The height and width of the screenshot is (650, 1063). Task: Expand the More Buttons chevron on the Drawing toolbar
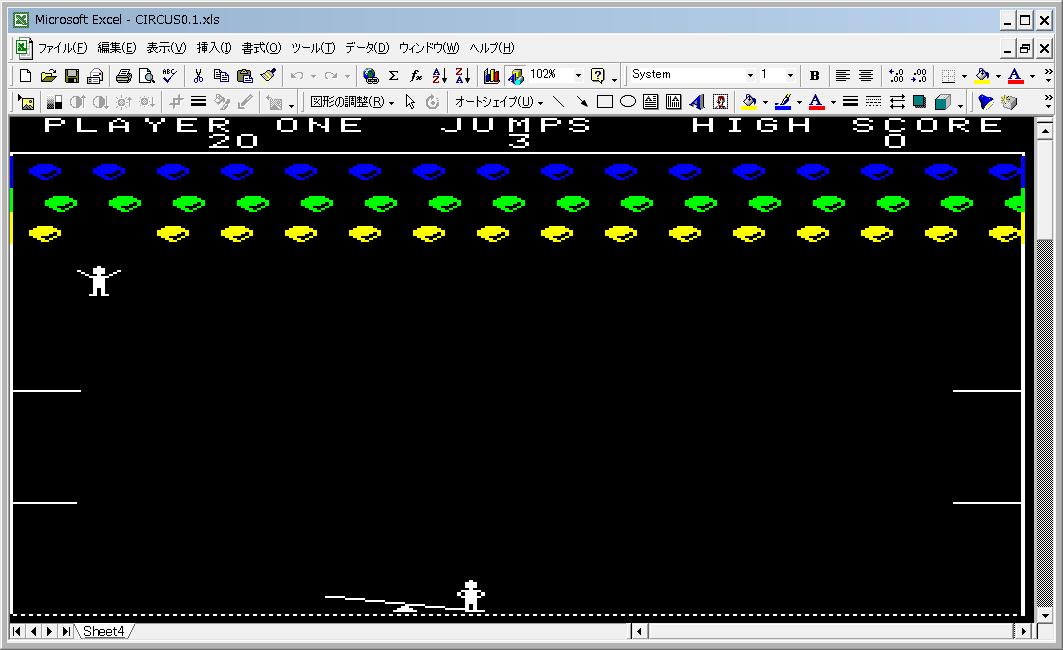(1048, 102)
